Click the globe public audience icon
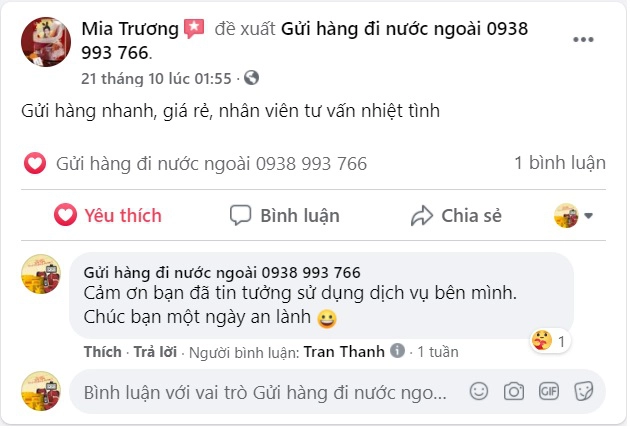 [x=252, y=78]
